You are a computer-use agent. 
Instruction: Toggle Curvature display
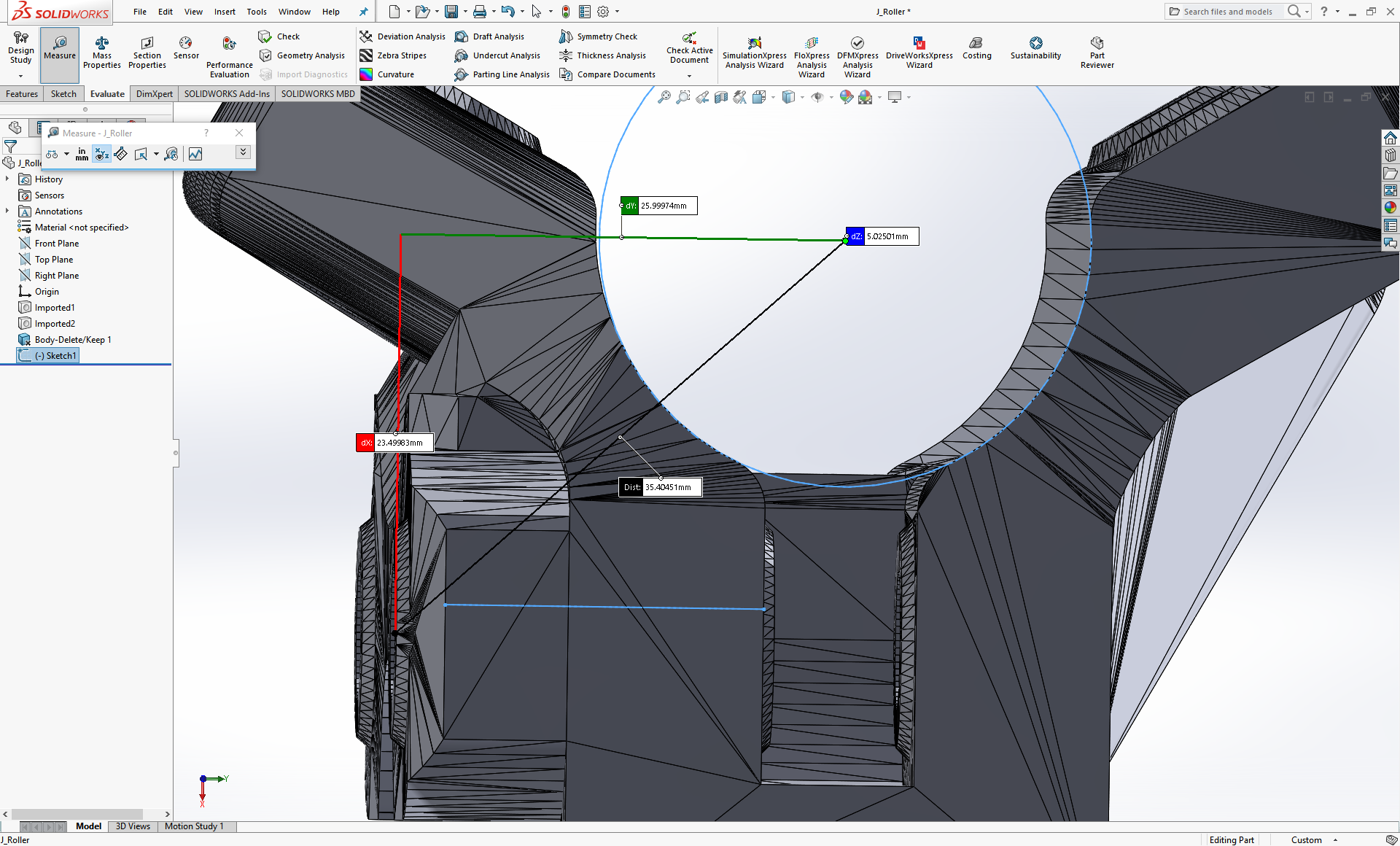tap(387, 74)
